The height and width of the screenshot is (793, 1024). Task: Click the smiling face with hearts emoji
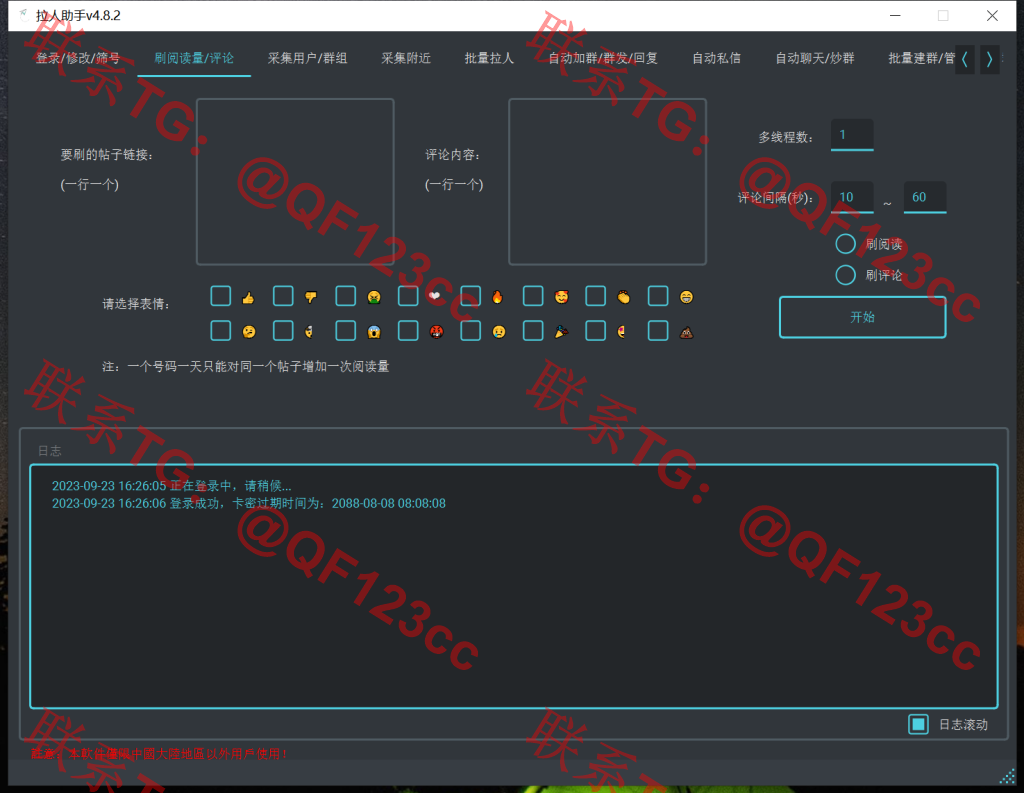[x=561, y=298]
